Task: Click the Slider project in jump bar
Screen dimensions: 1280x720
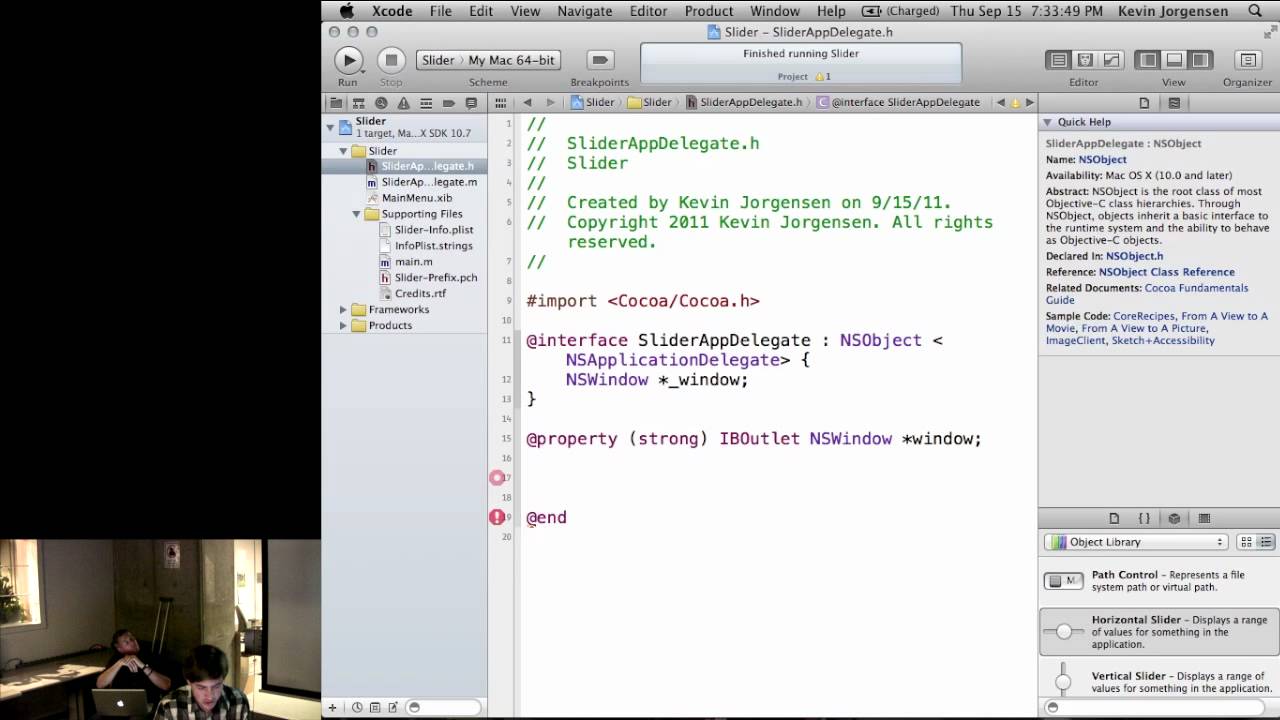Action: pyautogui.click(x=592, y=103)
